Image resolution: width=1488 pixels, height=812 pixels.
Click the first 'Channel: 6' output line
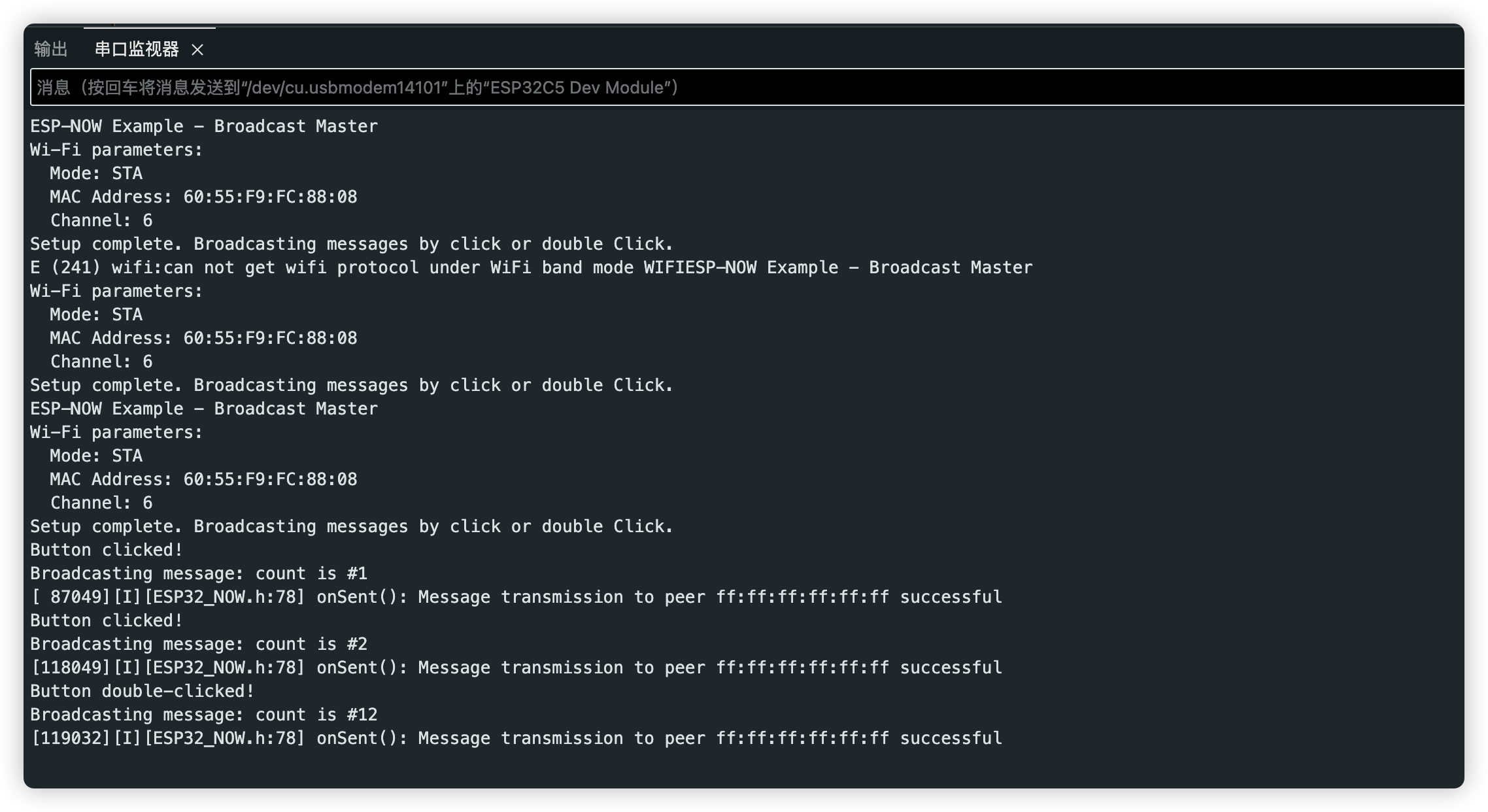101,220
